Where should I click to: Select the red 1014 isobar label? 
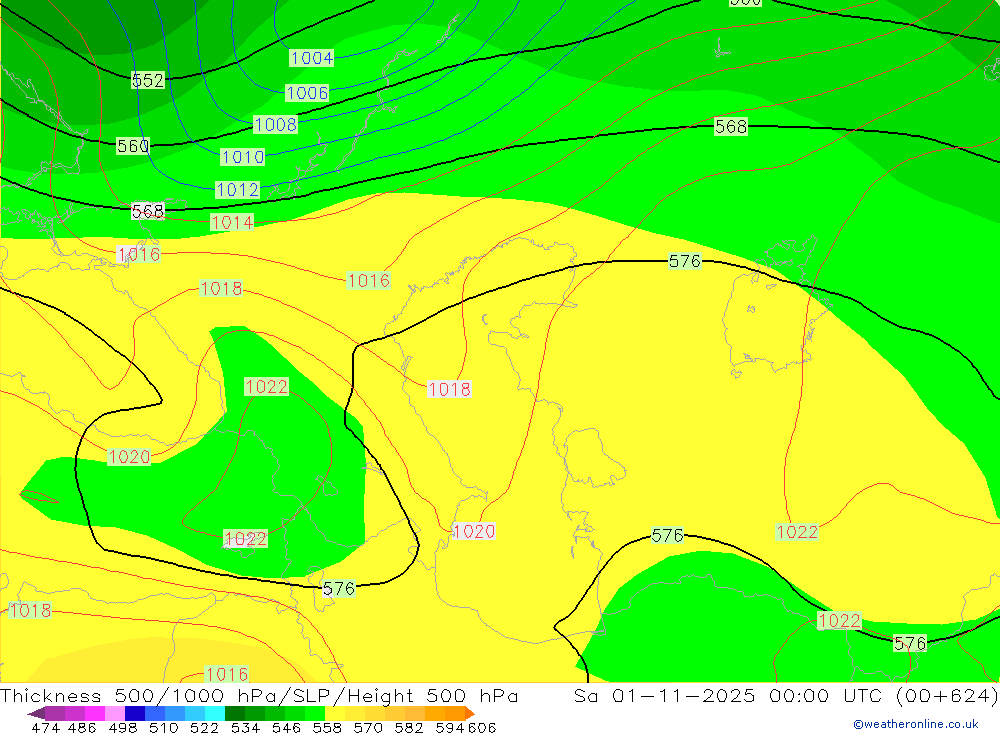tap(232, 223)
